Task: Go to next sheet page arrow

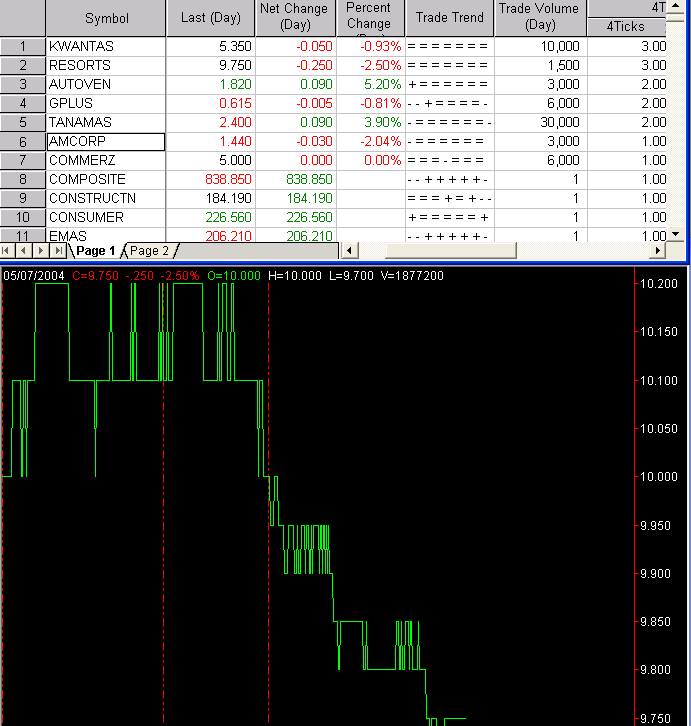Action: pos(41,250)
